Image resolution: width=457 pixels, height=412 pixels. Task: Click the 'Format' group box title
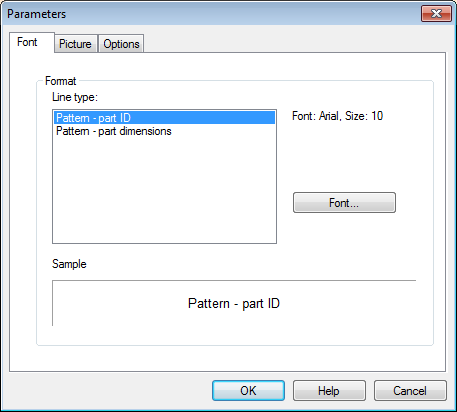point(61,81)
